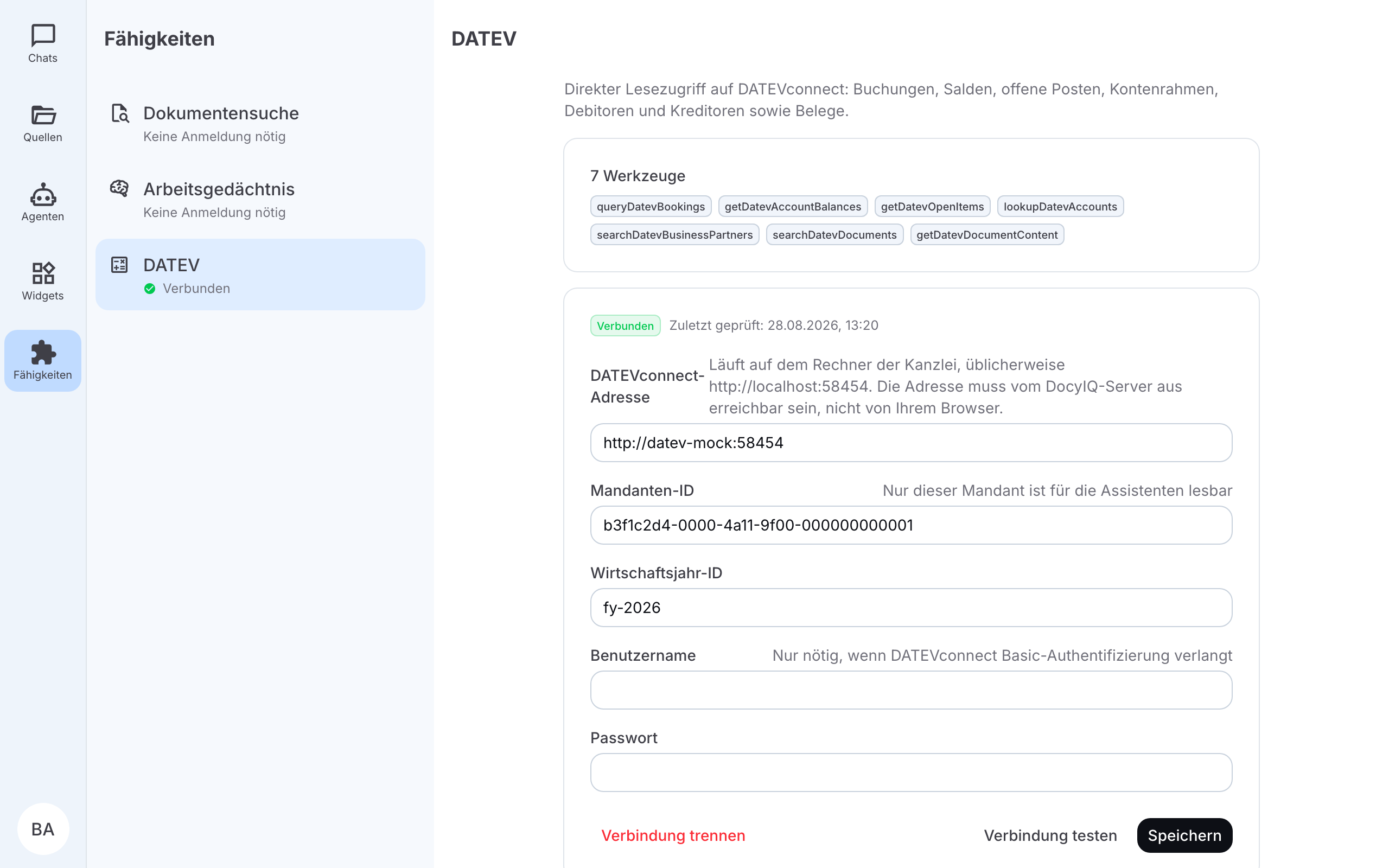
Task: Click 'Keine Anmeldung nötig' under Arbeitsgedächtnis
Action: [x=214, y=213]
